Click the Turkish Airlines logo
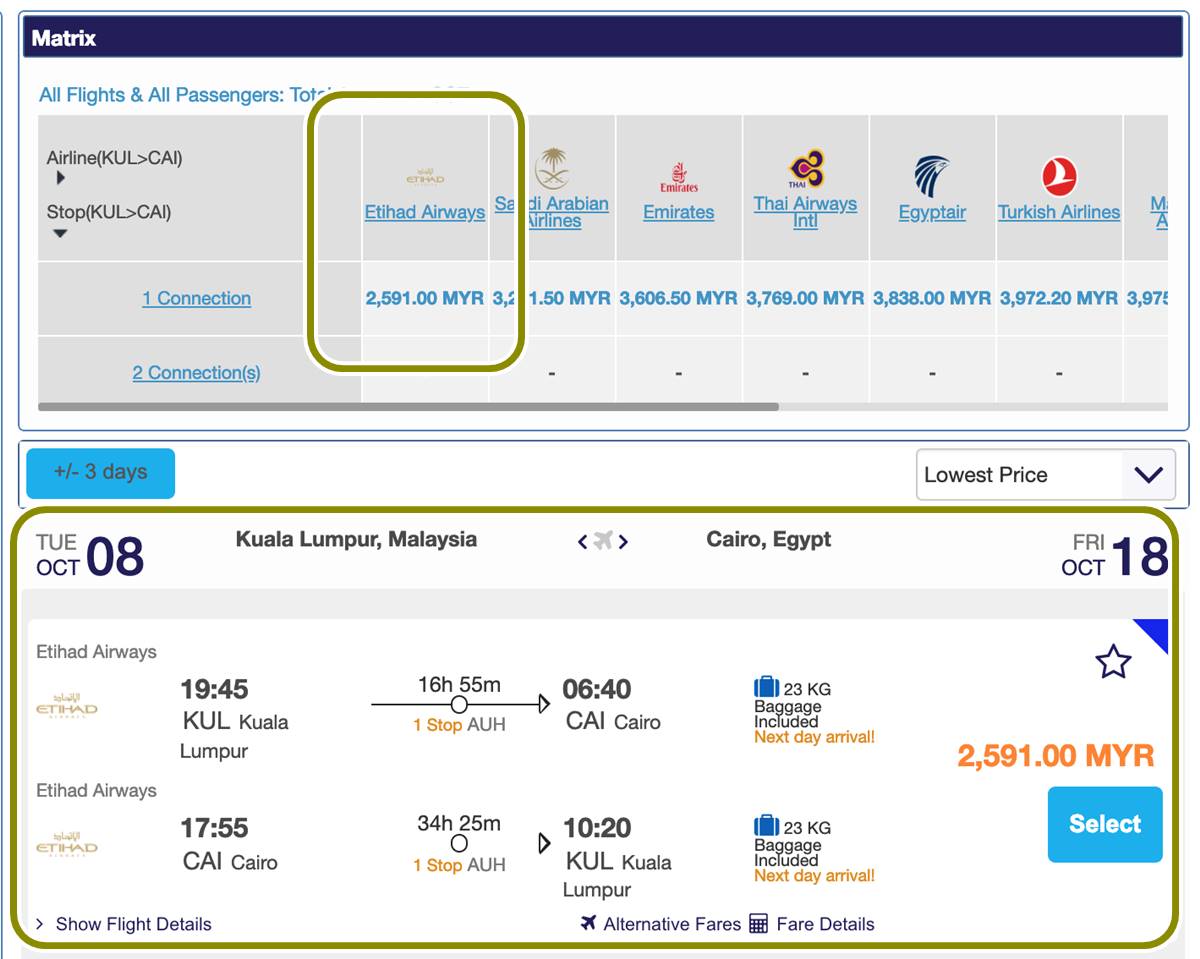Image resolution: width=1200 pixels, height=959 pixels. (1059, 177)
